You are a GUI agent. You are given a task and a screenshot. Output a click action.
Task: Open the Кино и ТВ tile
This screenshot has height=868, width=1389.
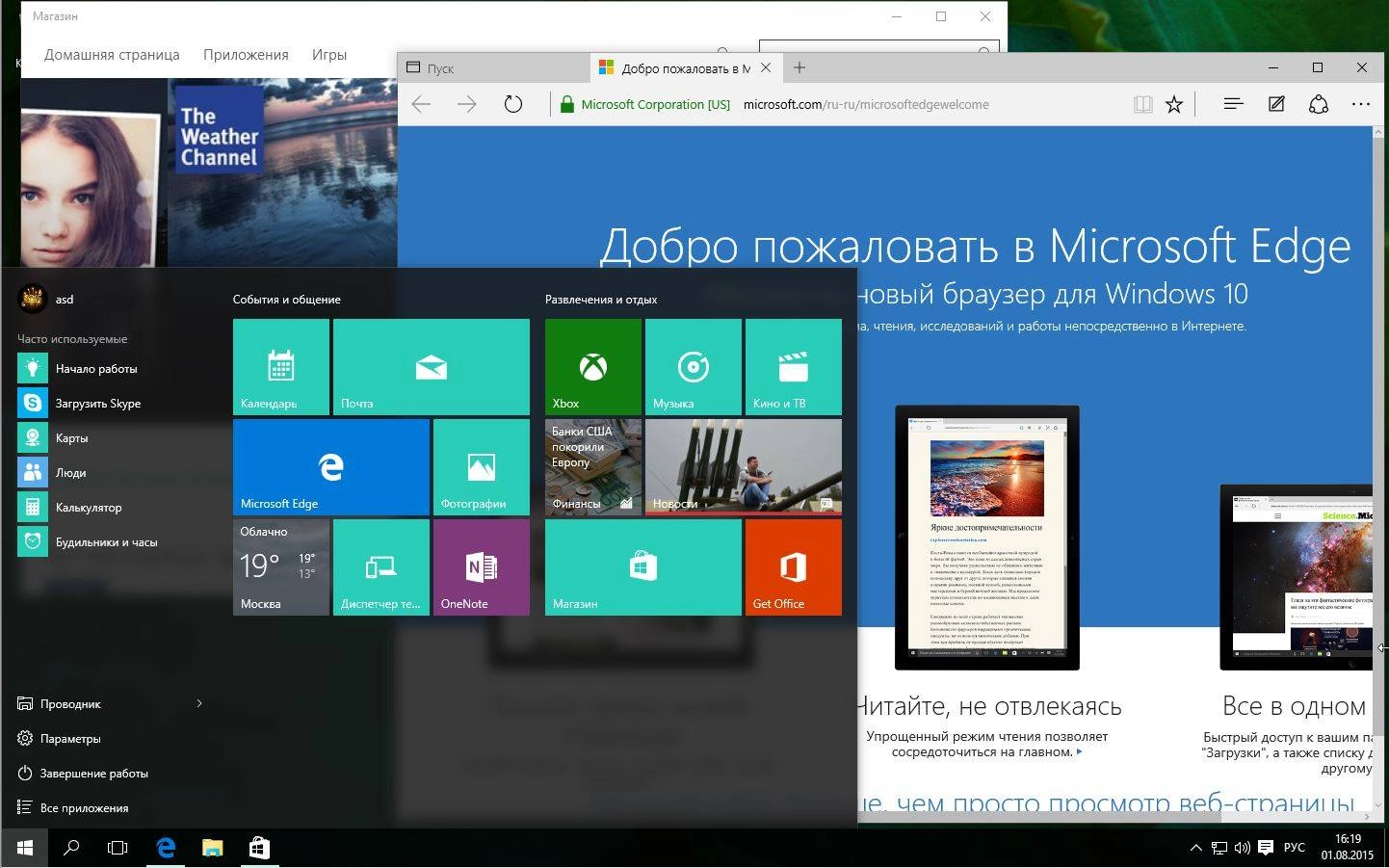pyautogui.click(x=794, y=367)
